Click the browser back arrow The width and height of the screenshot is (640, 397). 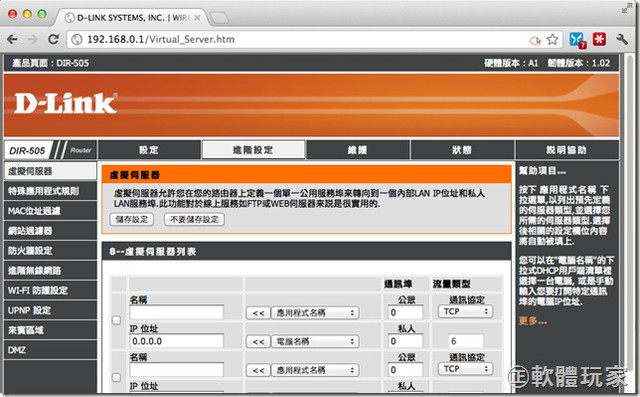13,40
